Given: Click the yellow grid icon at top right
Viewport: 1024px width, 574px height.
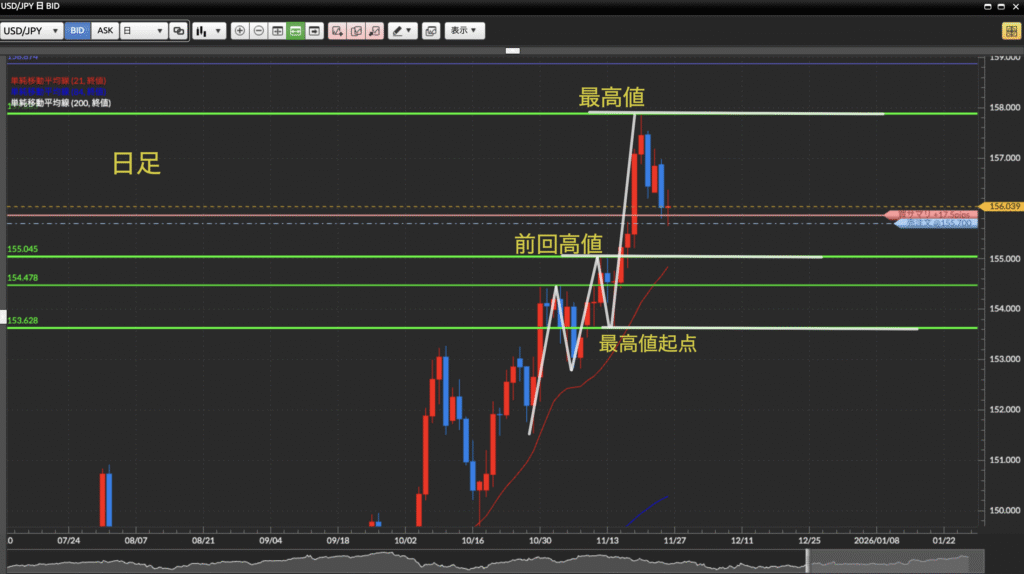Looking at the screenshot, I should click(1009, 31).
